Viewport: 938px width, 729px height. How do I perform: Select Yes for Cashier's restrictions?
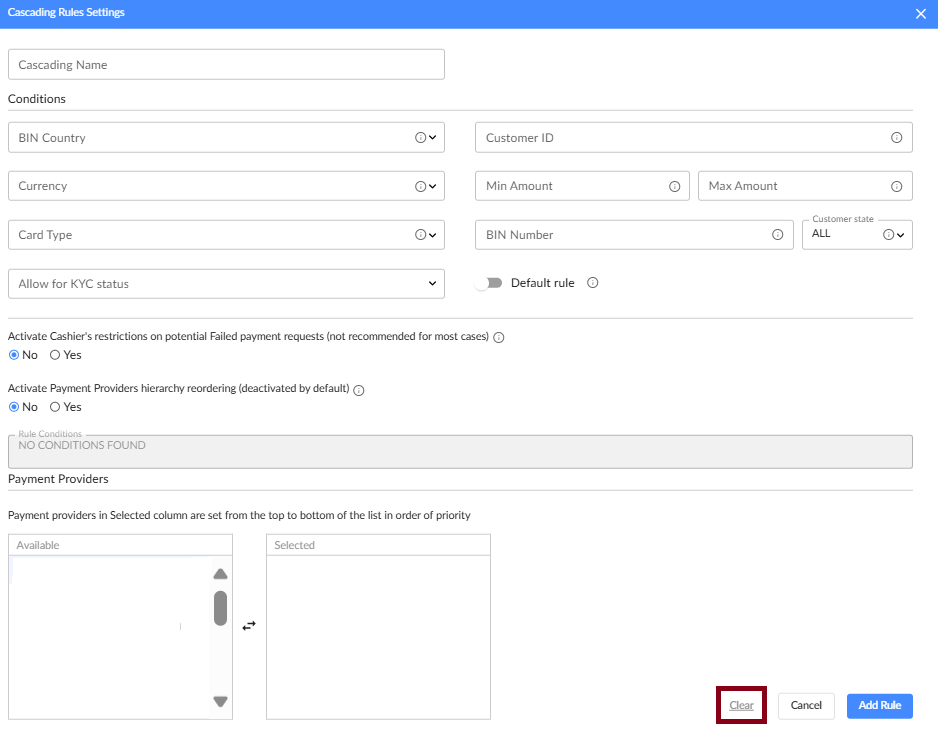pos(55,355)
